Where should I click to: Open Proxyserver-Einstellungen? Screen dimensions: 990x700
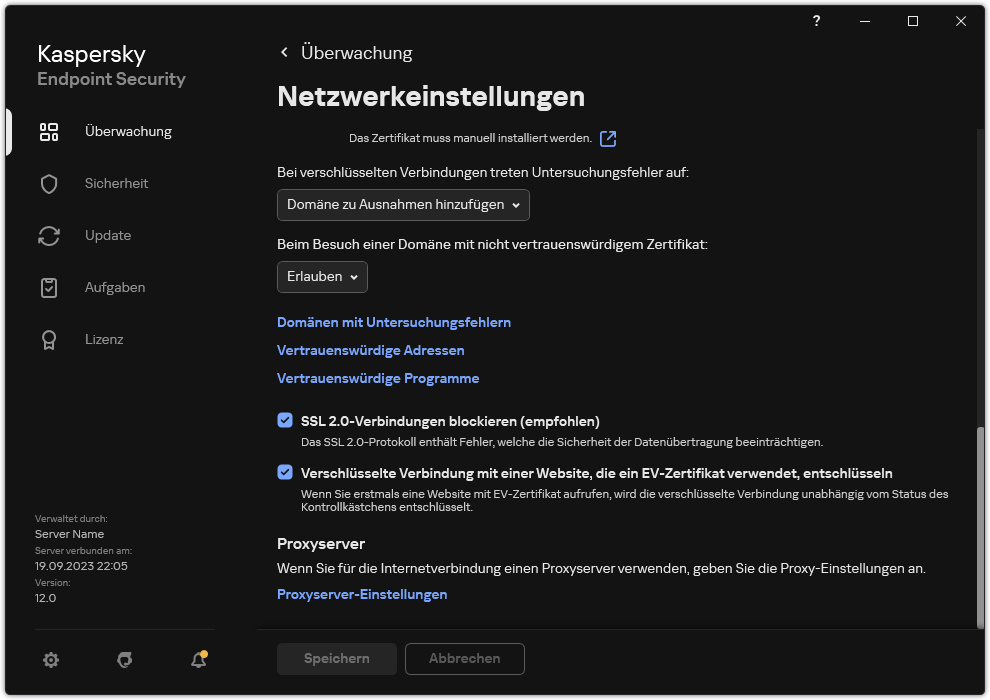pyautogui.click(x=362, y=594)
